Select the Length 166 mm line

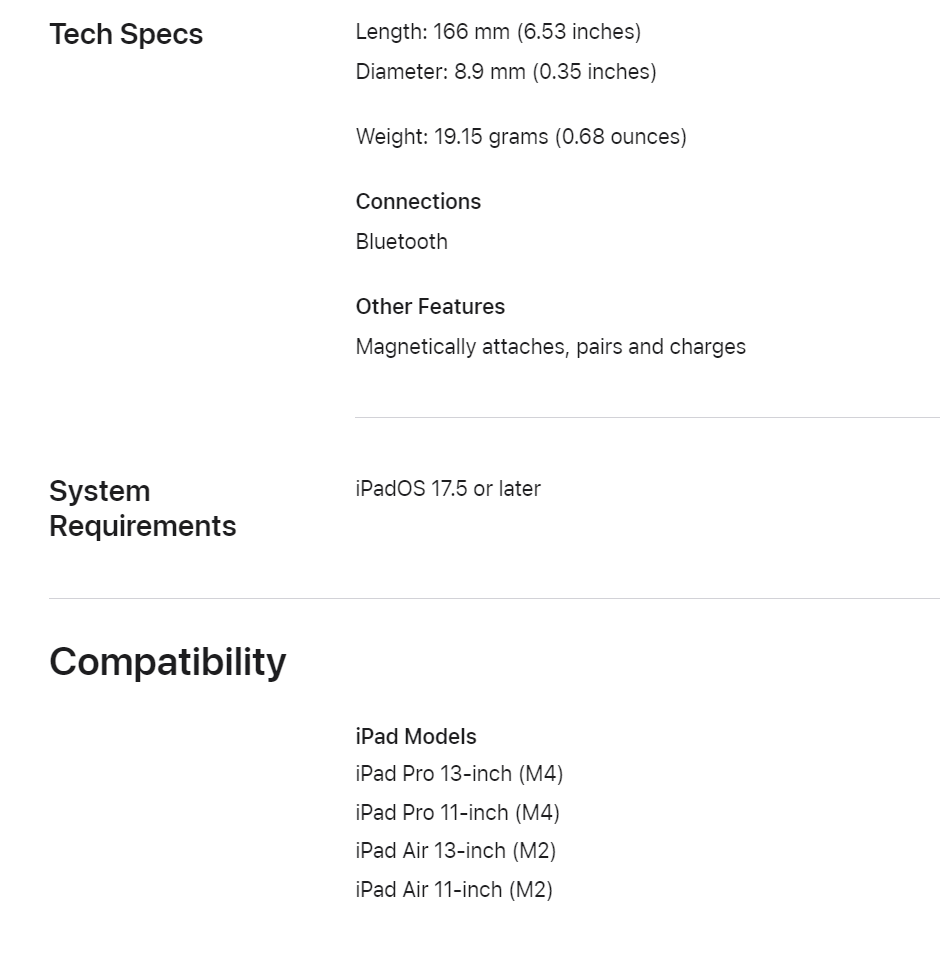[498, 32]
